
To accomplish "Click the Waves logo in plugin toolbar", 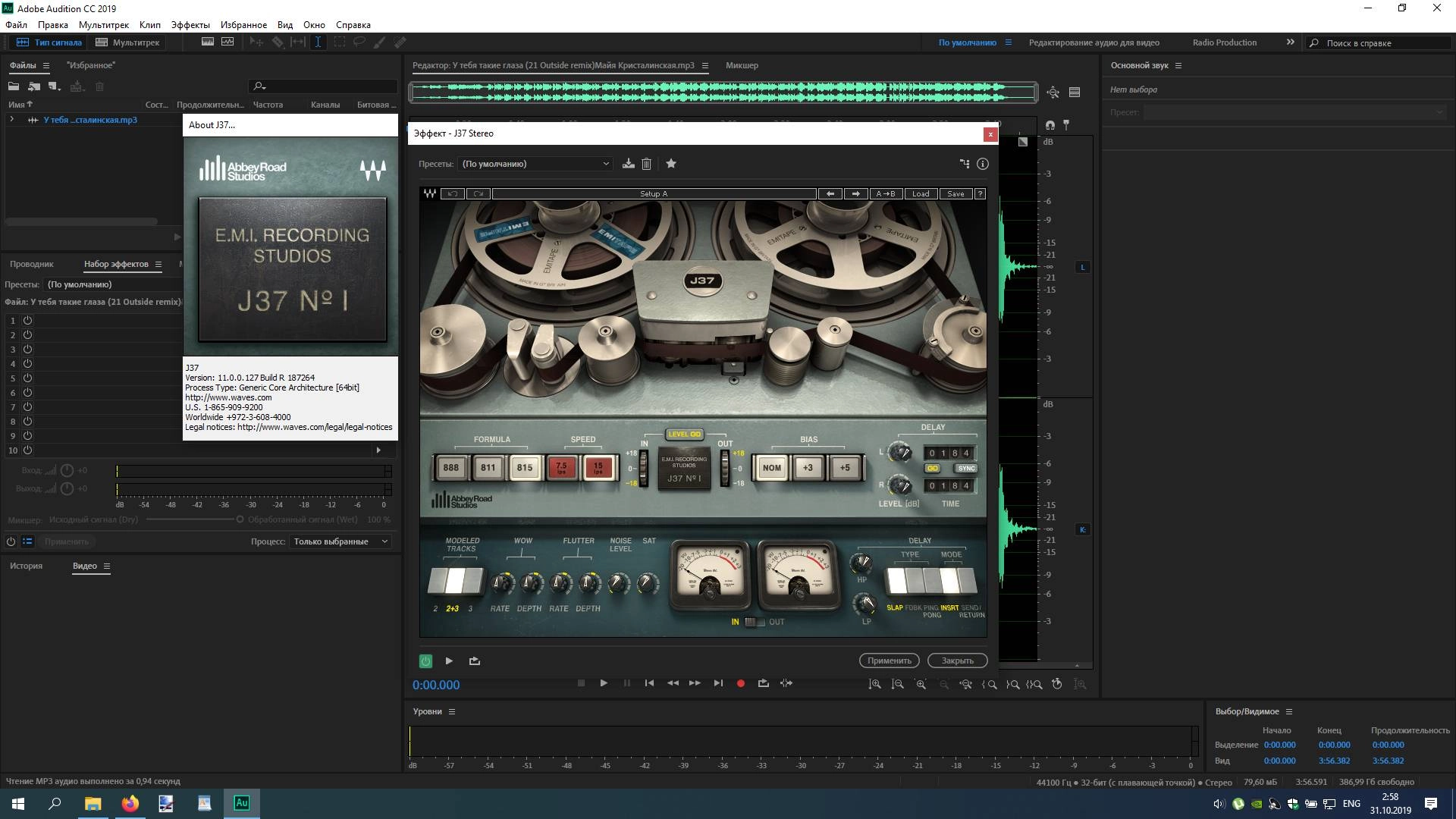I will click(x=430, y=194).
